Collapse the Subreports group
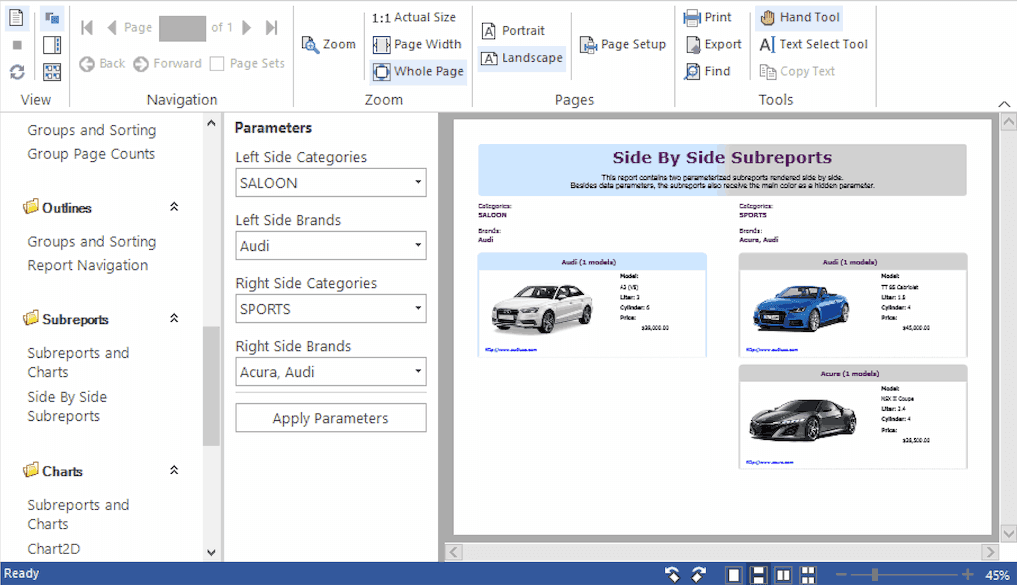This screenshot has width=1017, height=585. click(x=174, y=318)
